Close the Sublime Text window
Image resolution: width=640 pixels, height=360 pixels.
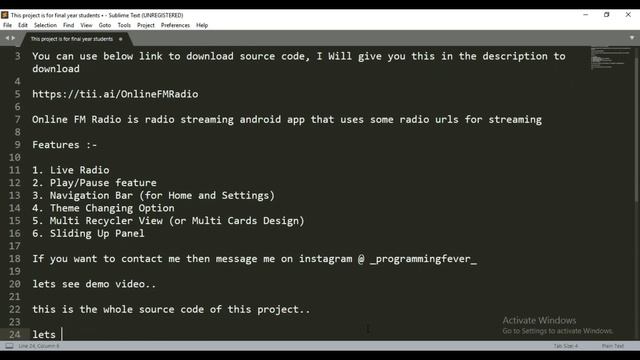point(628,15)
